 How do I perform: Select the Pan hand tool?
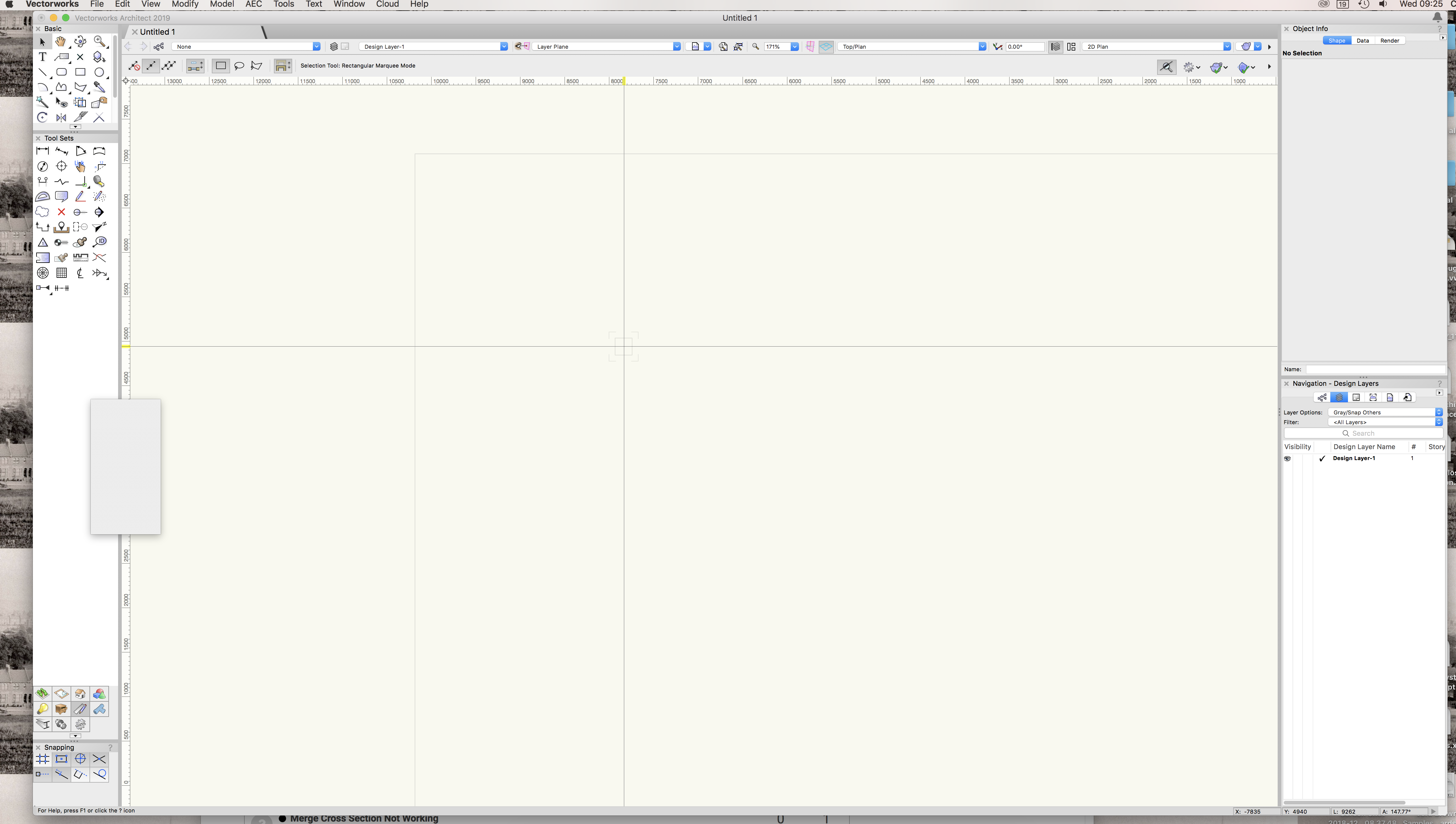click(x=61, y=41)
